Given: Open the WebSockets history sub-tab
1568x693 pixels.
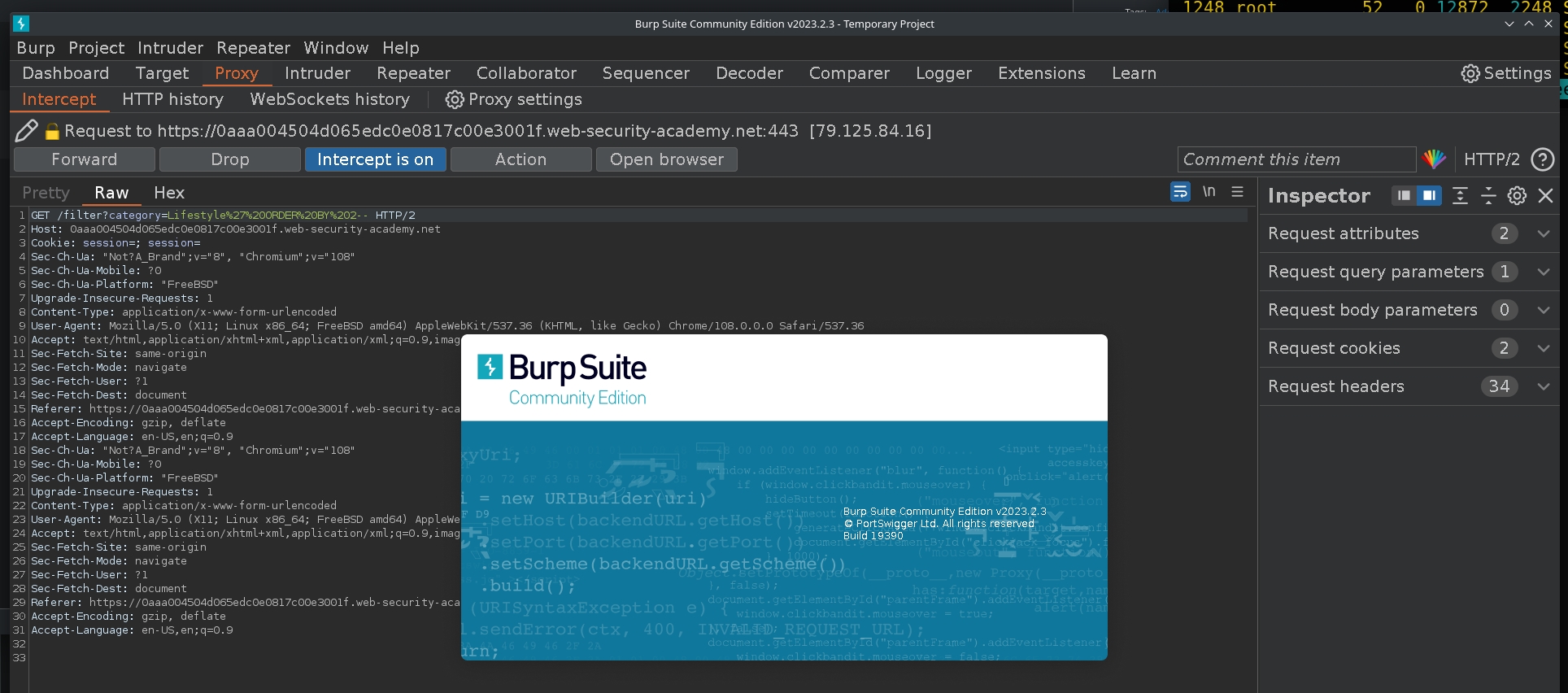Looking at the screenshot, I should (329, 99).
